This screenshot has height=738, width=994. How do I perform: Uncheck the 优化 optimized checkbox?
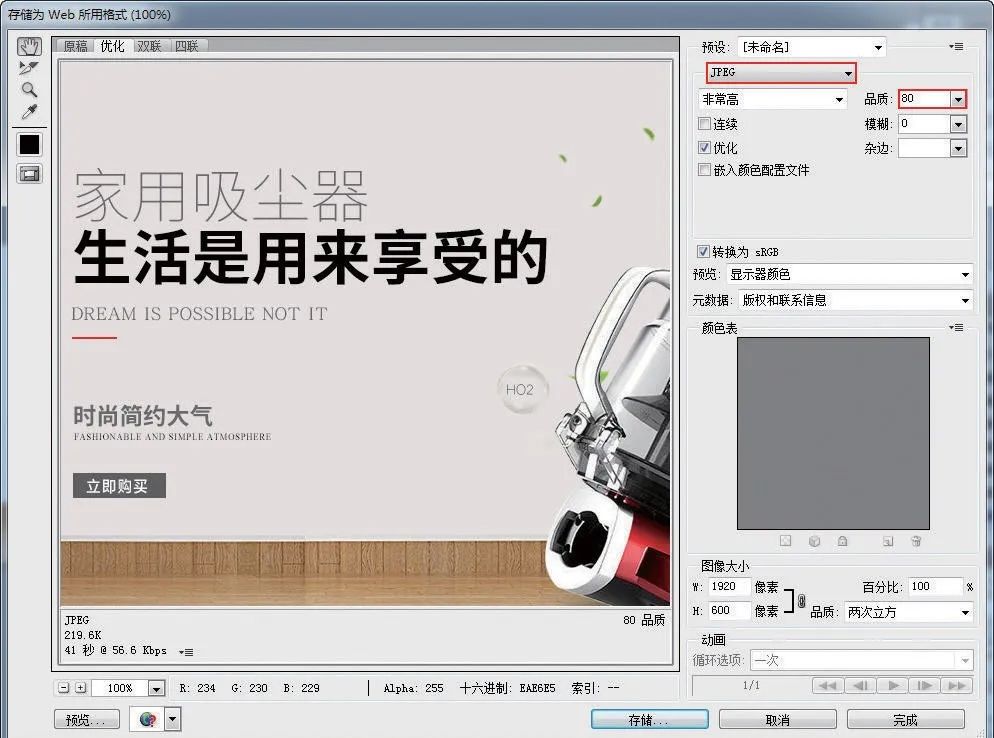pyautogui.click(x=704, y=148)
